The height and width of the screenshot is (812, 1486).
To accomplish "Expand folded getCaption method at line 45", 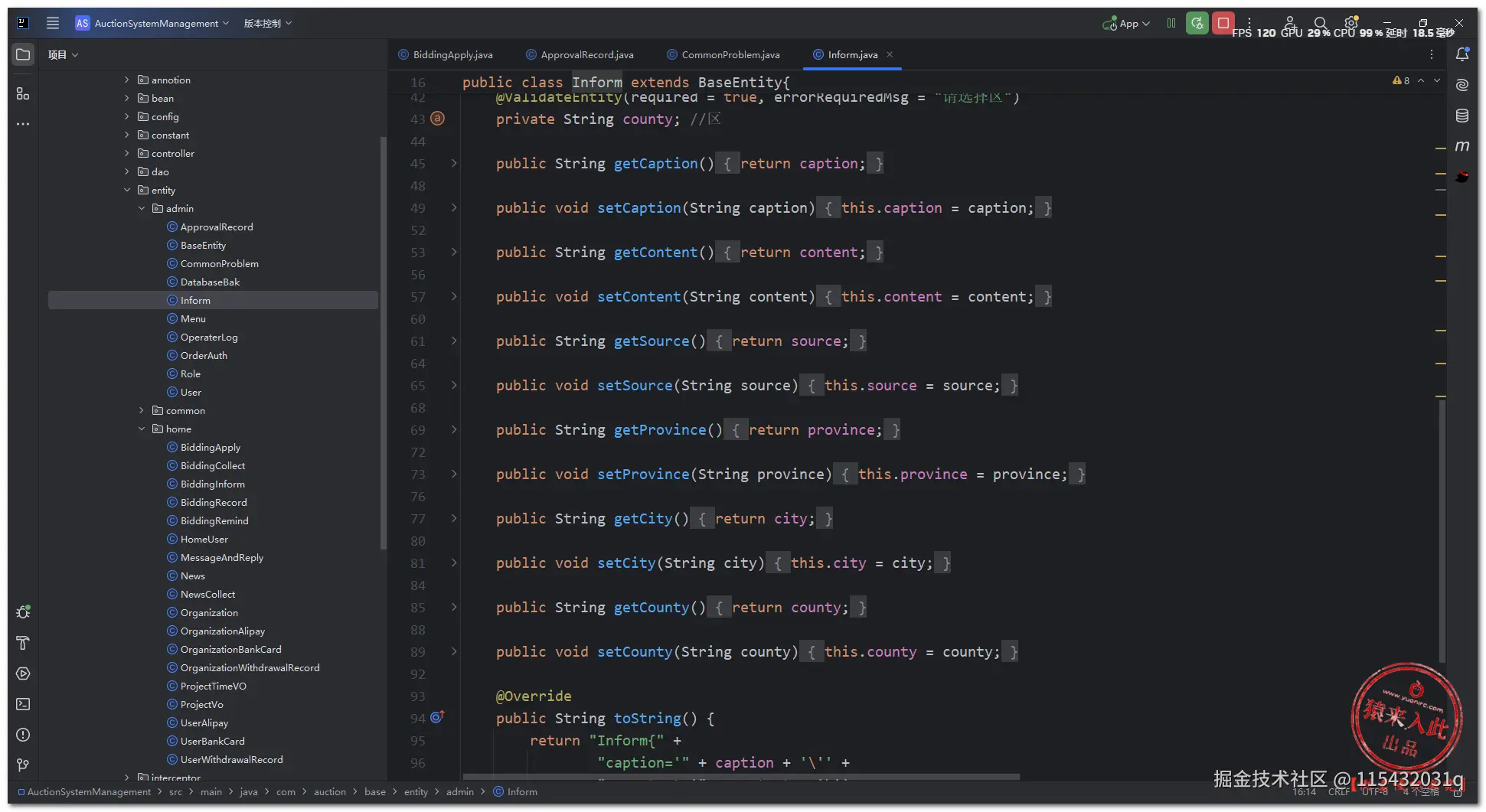I will coord(454,163).
